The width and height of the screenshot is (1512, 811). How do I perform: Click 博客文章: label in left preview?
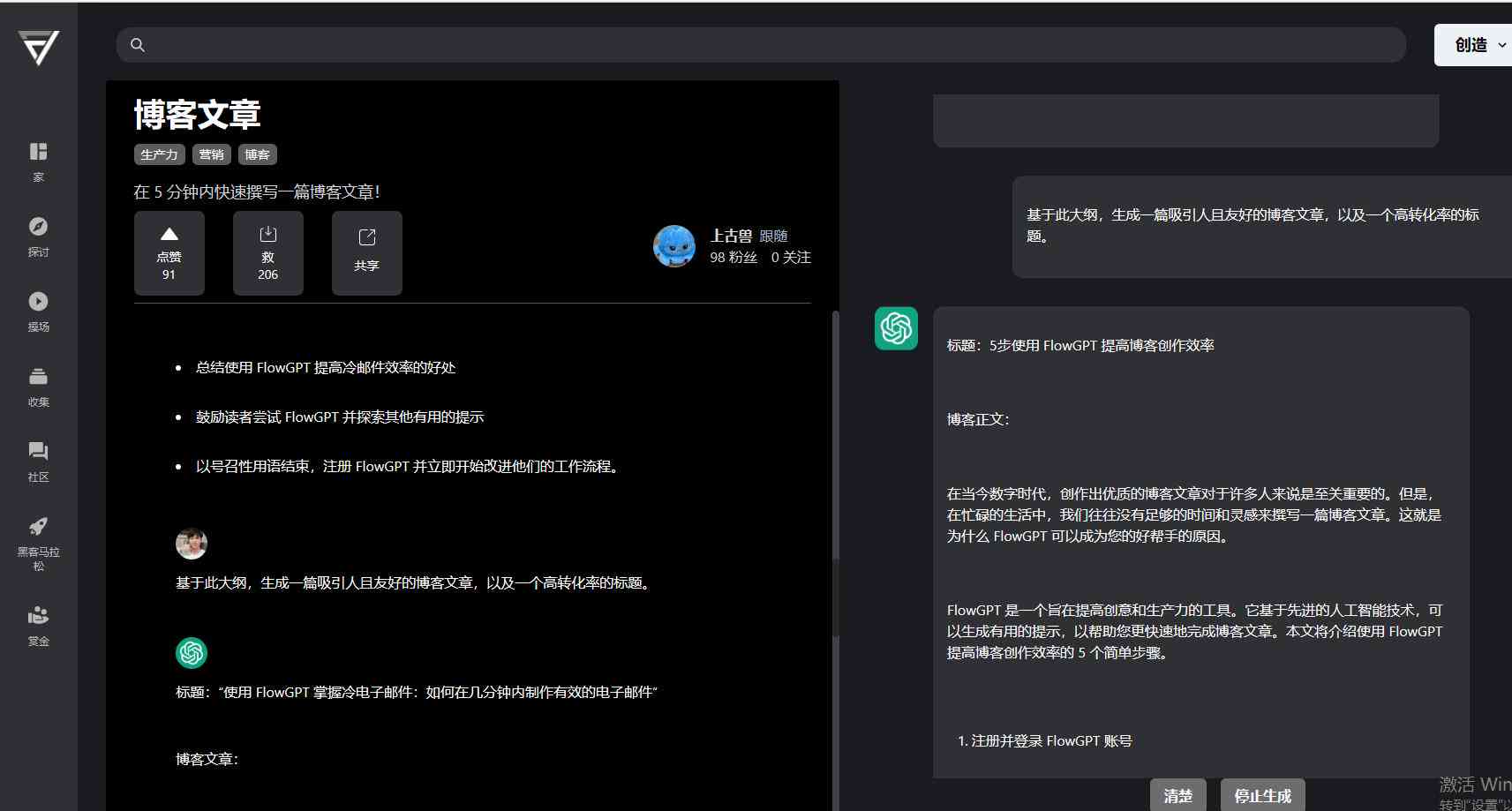click(x=207, y=759)
